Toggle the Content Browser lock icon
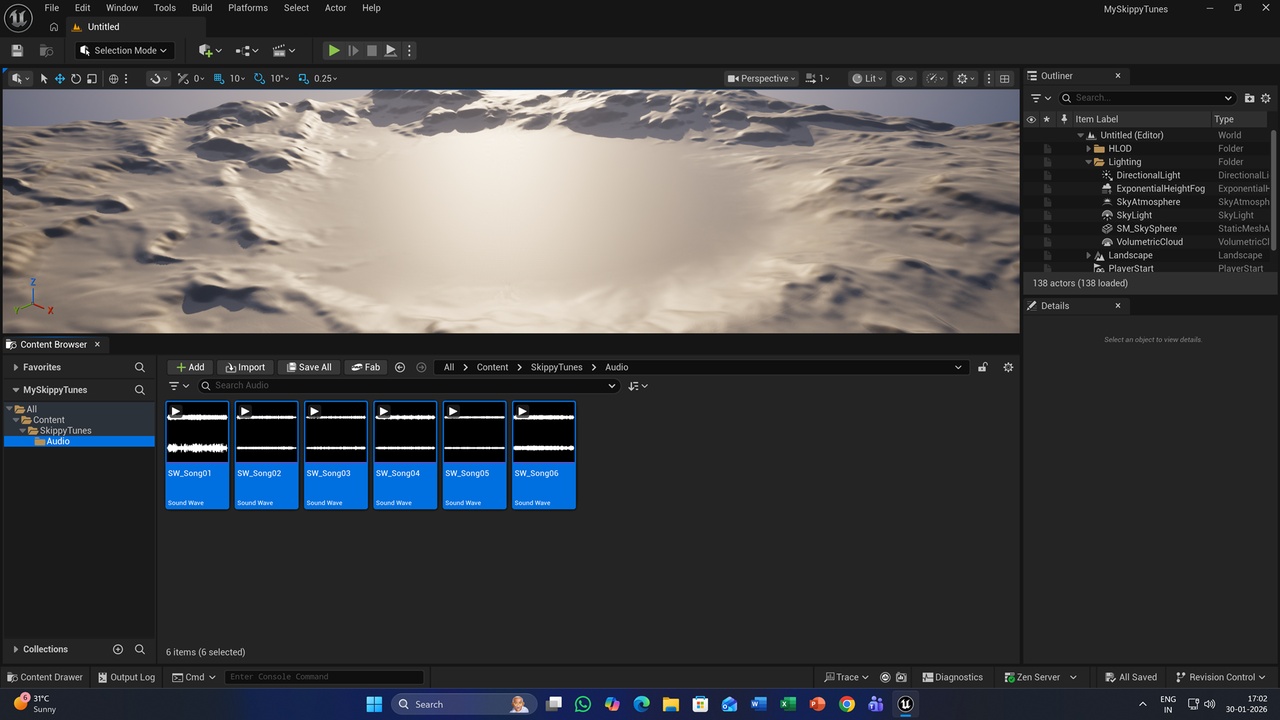Viewport: 1280px width, 720px height. (x=983, y=367)
